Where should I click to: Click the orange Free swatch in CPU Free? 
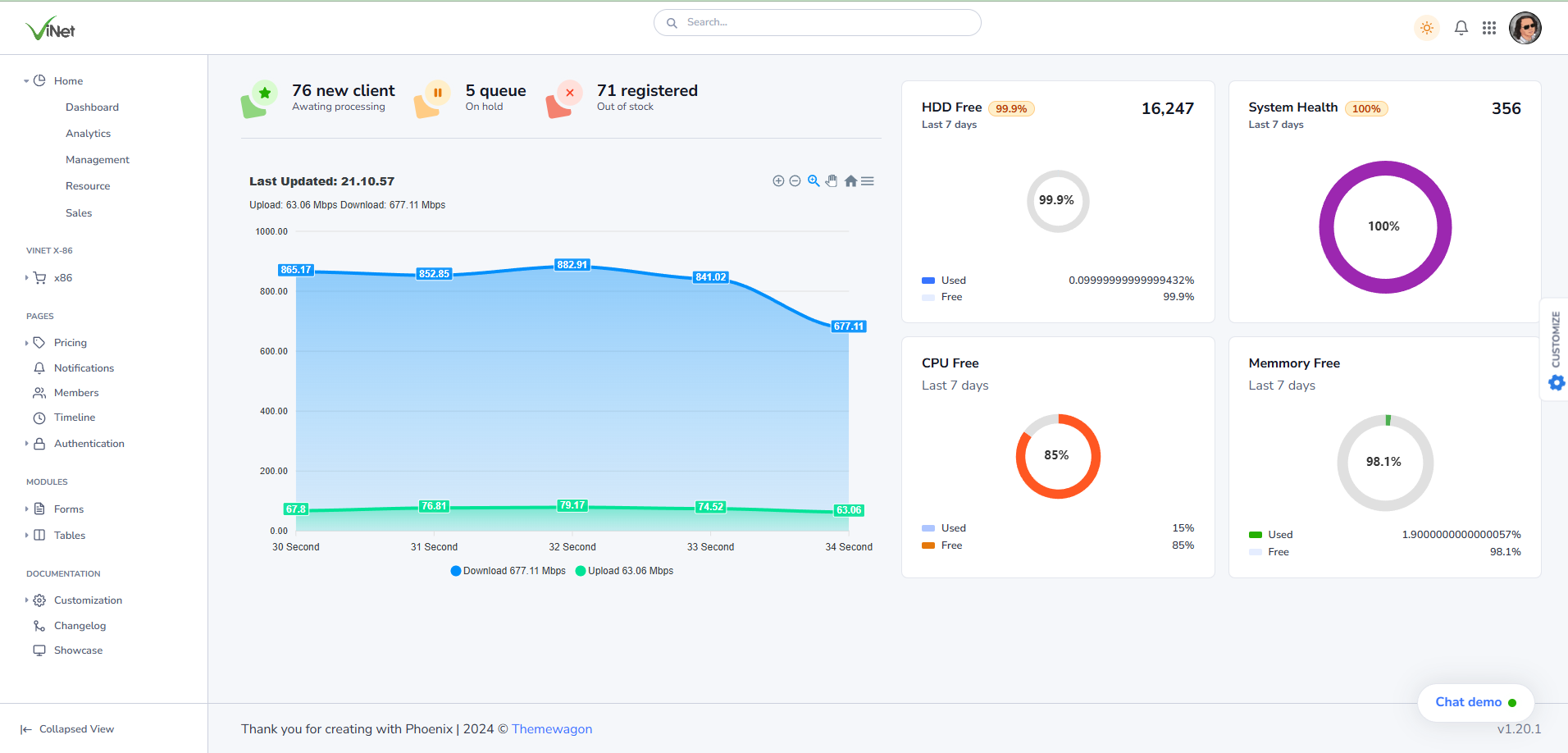pyautogui.click(x=928, y=545)
